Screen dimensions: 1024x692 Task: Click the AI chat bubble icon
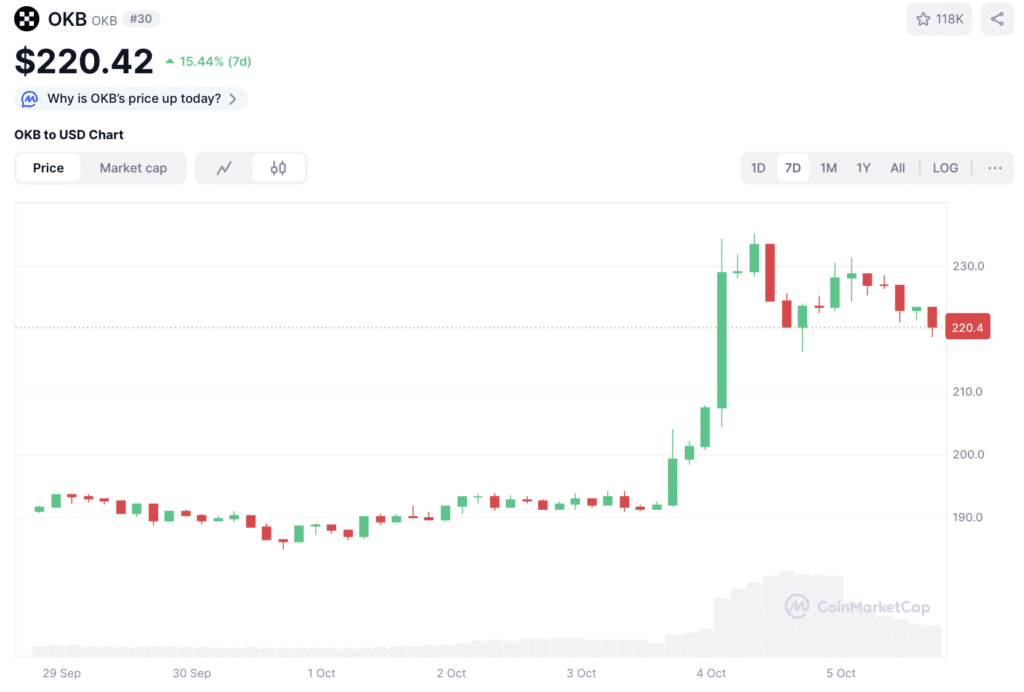click(29, 99)
